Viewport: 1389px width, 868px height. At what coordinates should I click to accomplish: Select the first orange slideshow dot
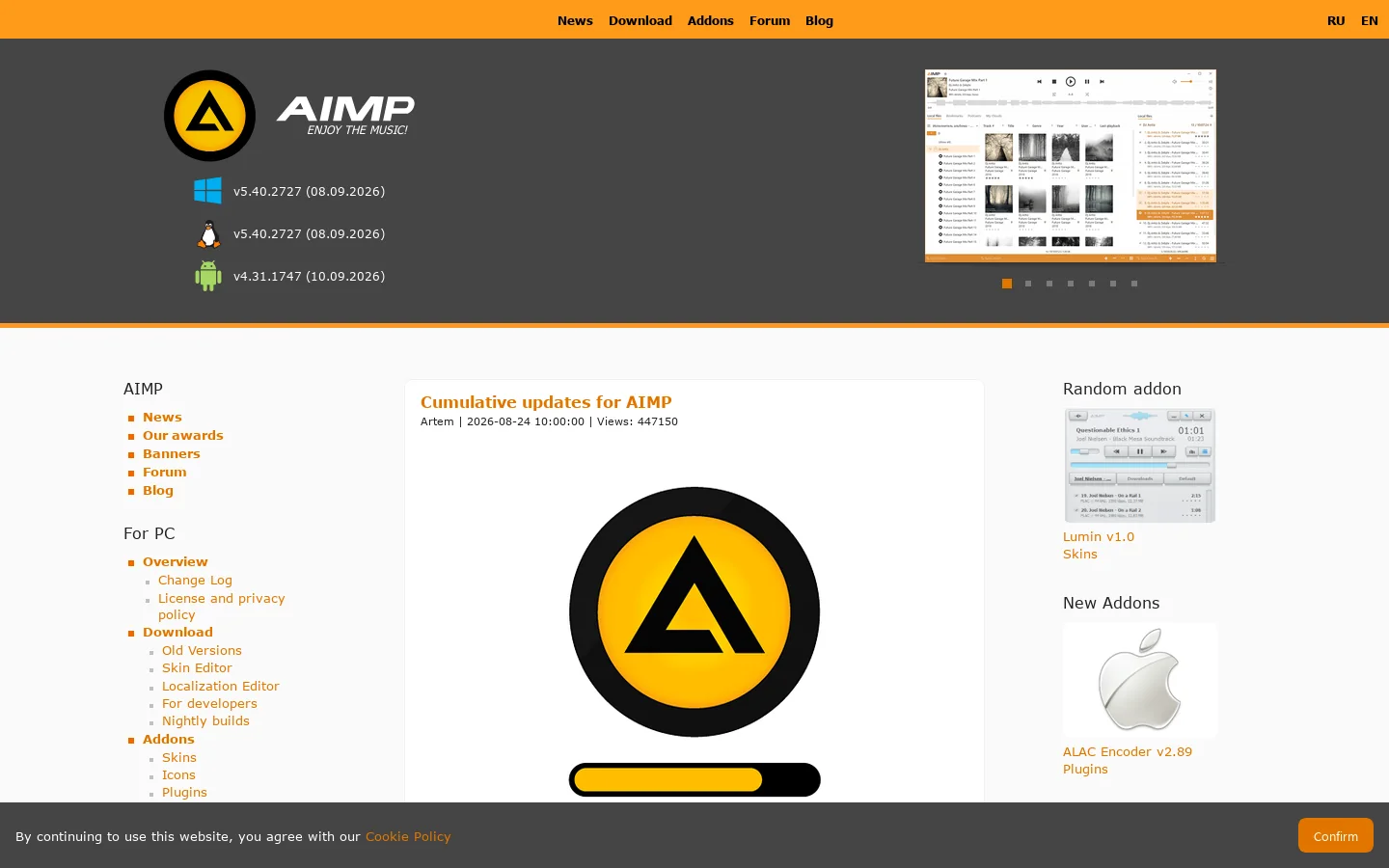[1007, 284]
